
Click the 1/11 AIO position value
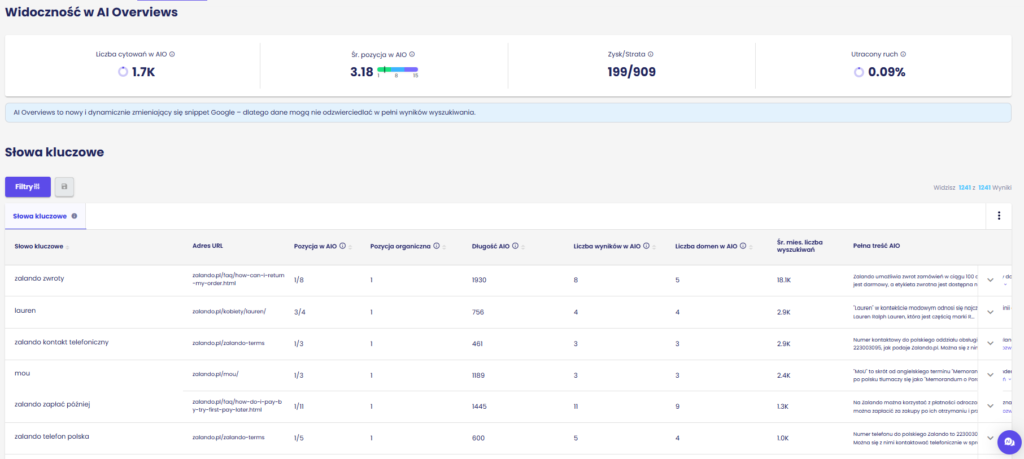pyautogui.click(x=299, y=406)
